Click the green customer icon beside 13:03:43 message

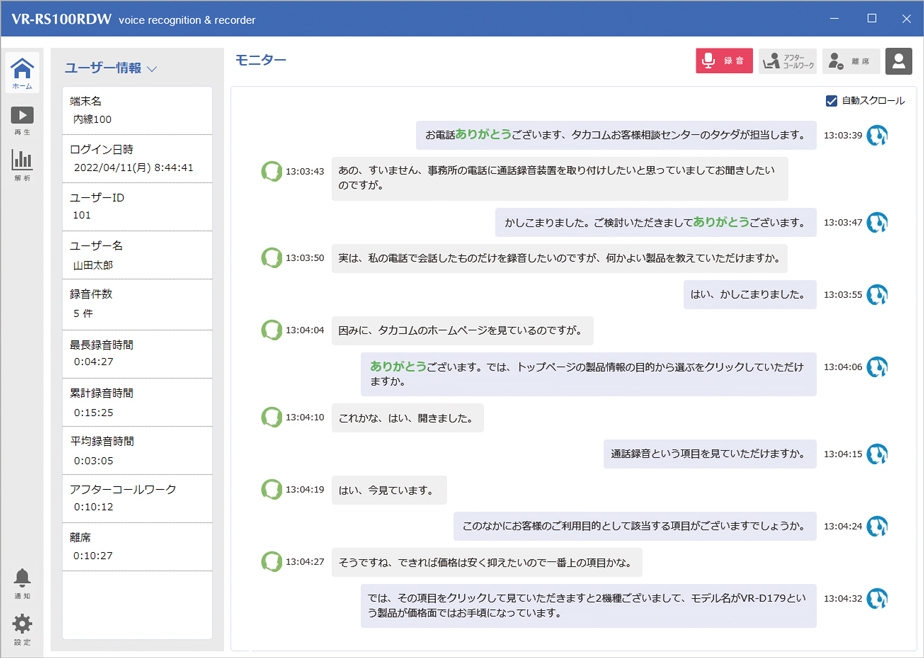tap(271, 172)
